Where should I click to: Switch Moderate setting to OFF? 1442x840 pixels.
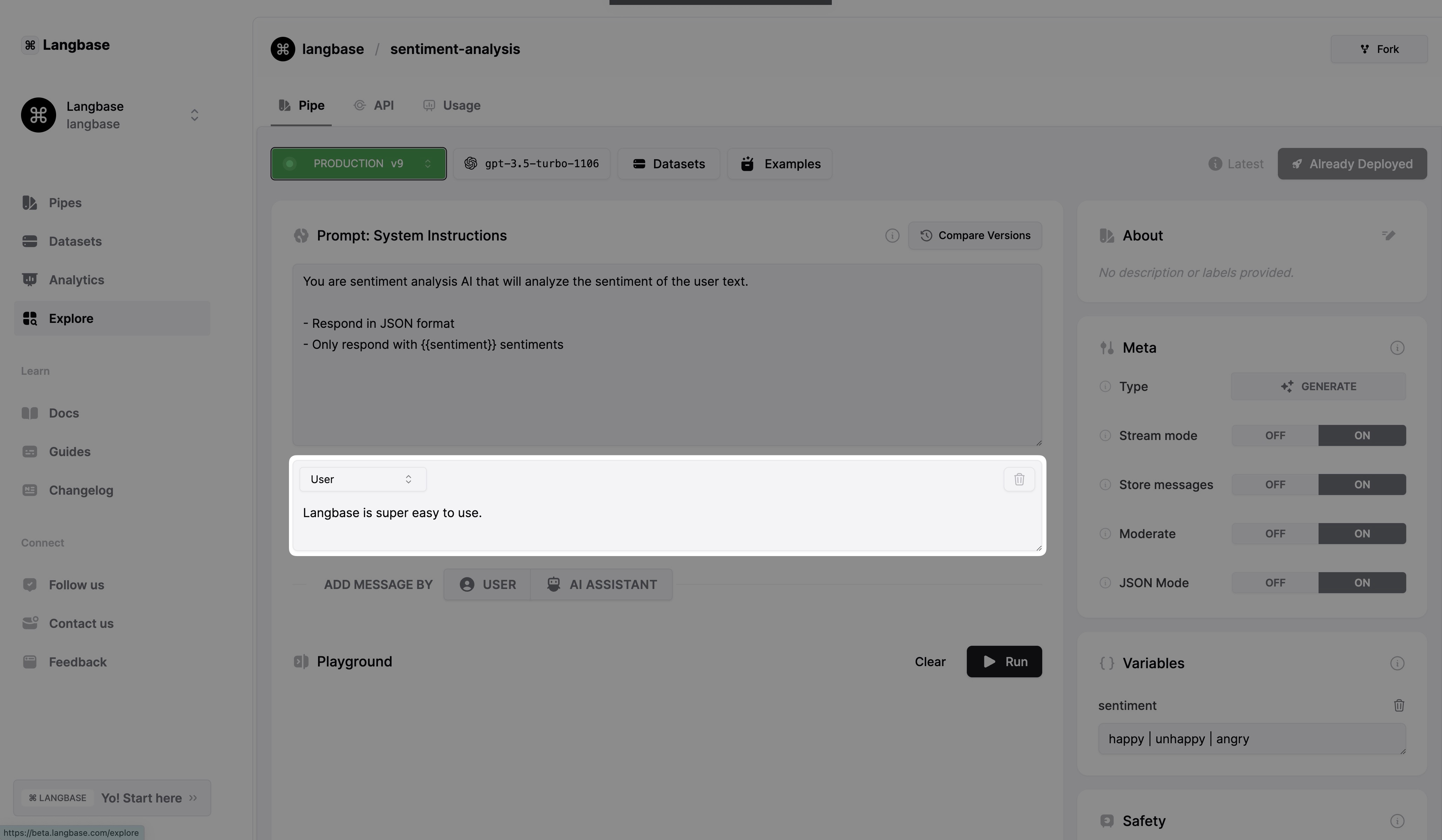(x=1274, y=534)
